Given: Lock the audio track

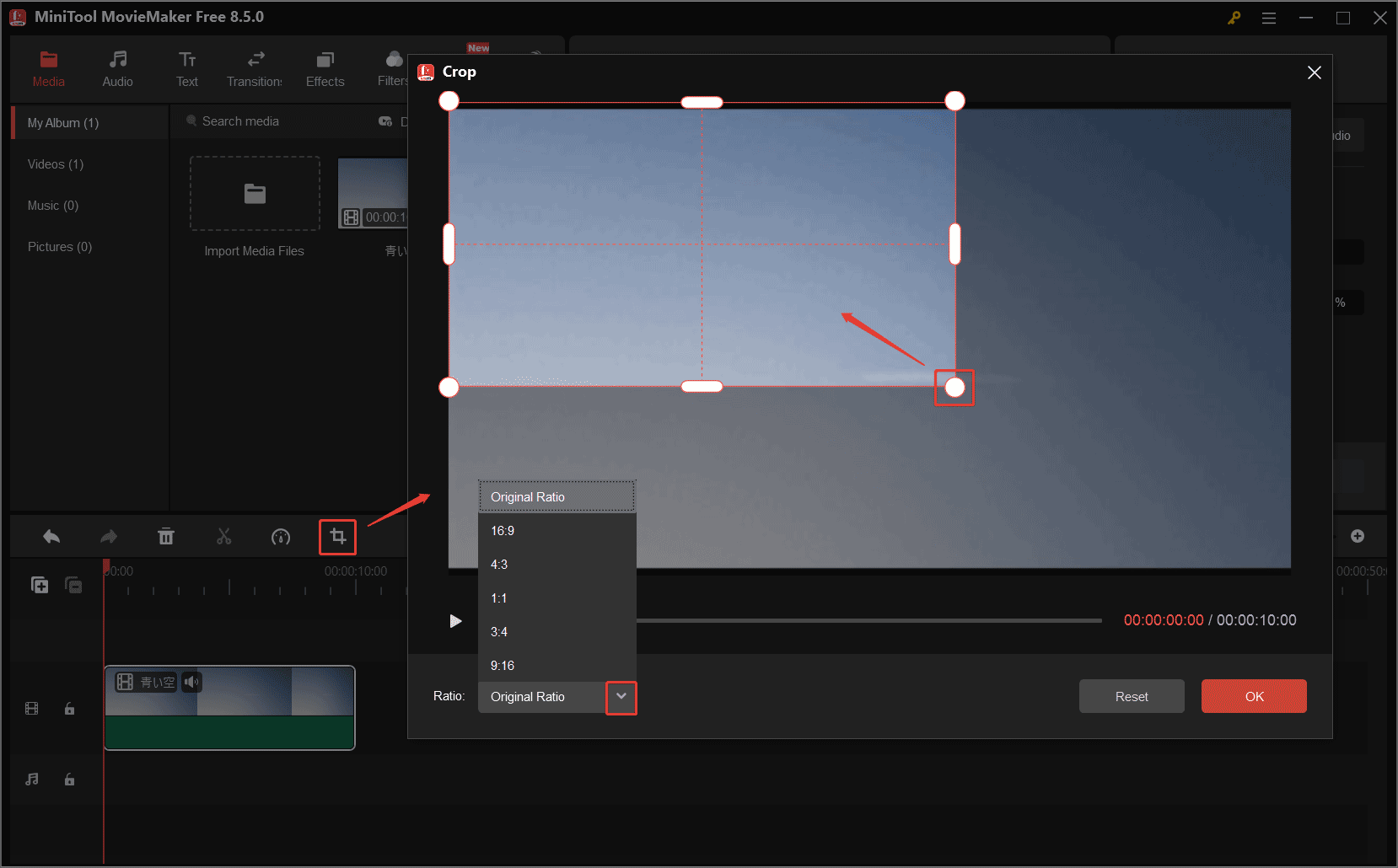Looking at the screenshot, I should coord(69,780).
